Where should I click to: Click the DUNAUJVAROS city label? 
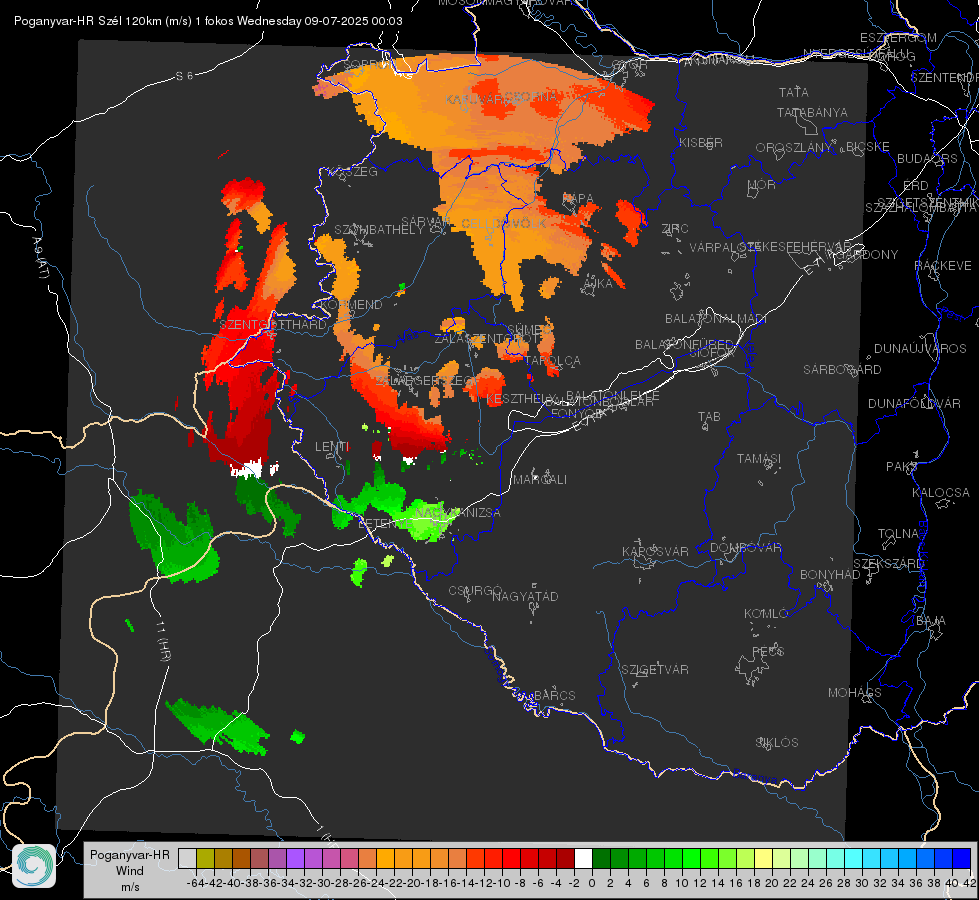coord(920,349)
